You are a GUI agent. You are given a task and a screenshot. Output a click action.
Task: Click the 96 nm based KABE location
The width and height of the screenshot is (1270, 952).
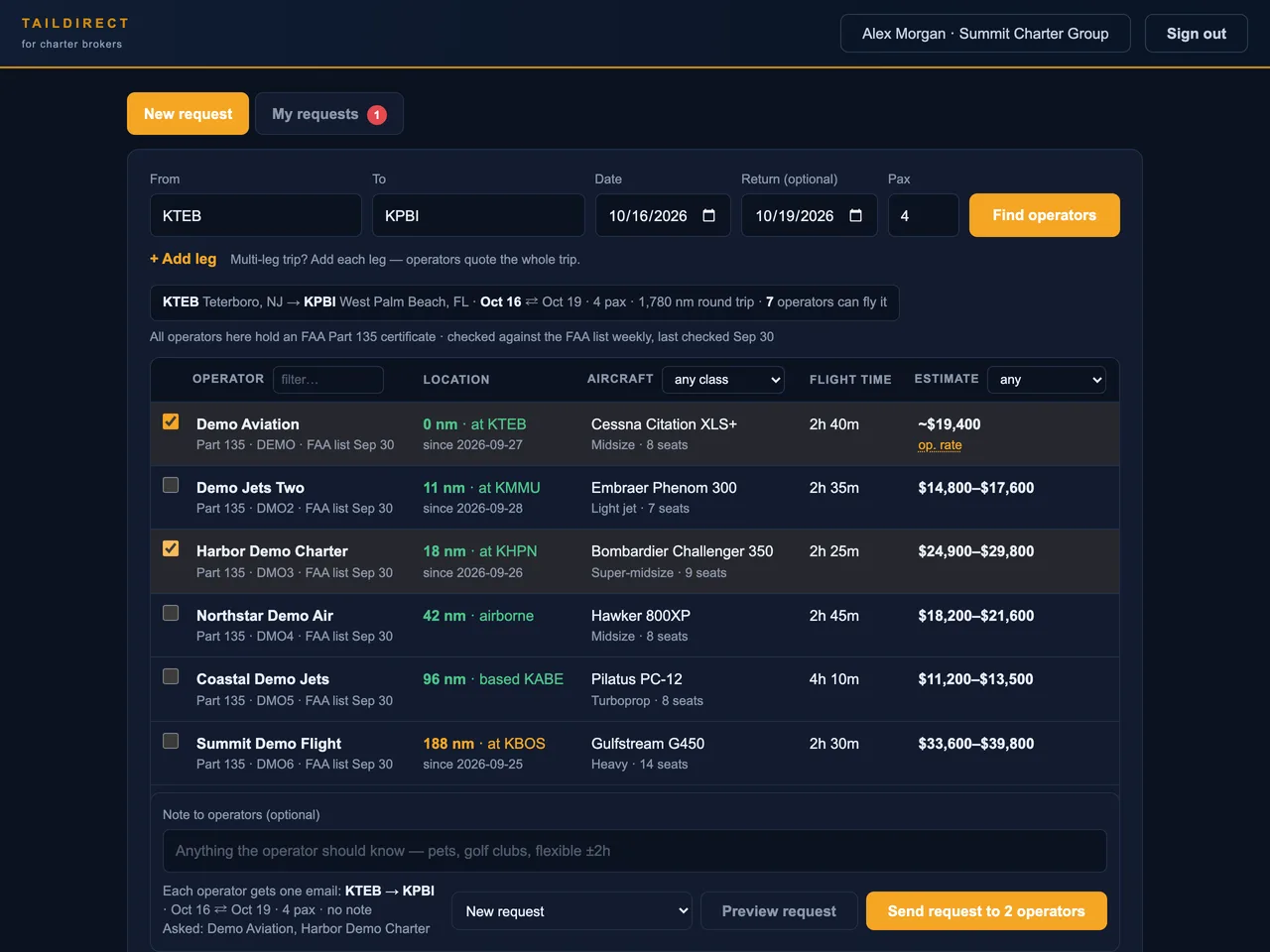pyautogui.click(x=493, y=679)
